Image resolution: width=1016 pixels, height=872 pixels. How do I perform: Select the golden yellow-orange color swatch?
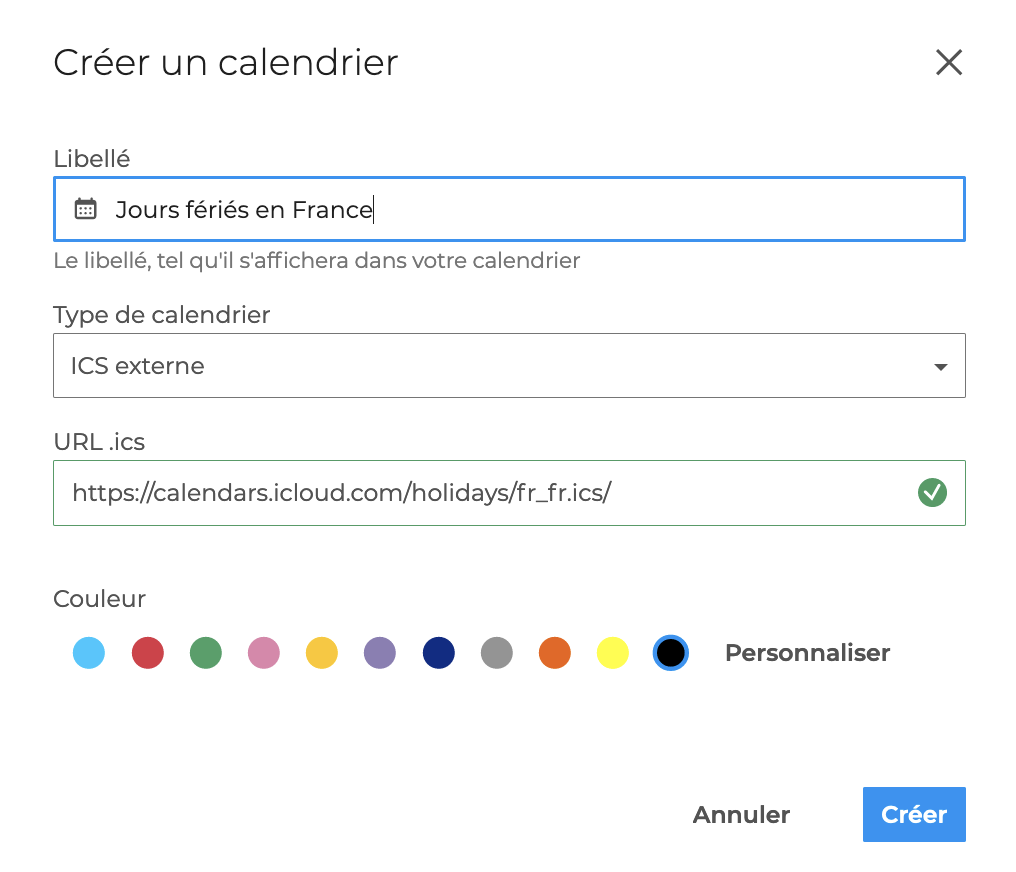click(322, 653)
